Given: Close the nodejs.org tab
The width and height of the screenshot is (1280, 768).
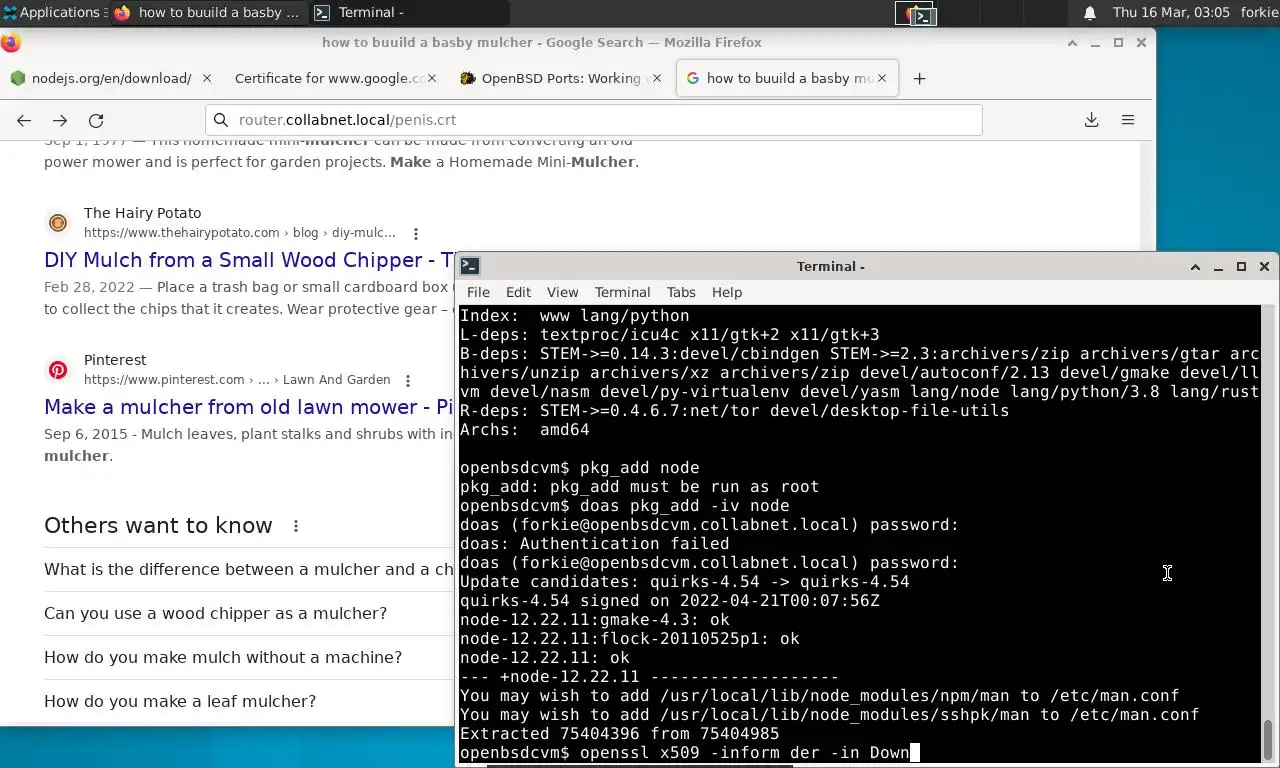Looking at the screenshot, I should [x=207, y=78].
